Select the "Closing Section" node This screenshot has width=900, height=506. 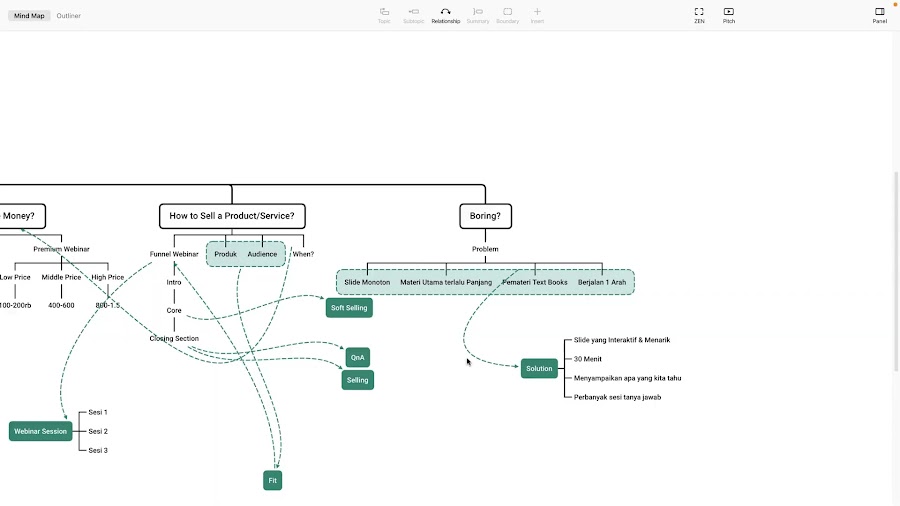[x=174, y=338]
